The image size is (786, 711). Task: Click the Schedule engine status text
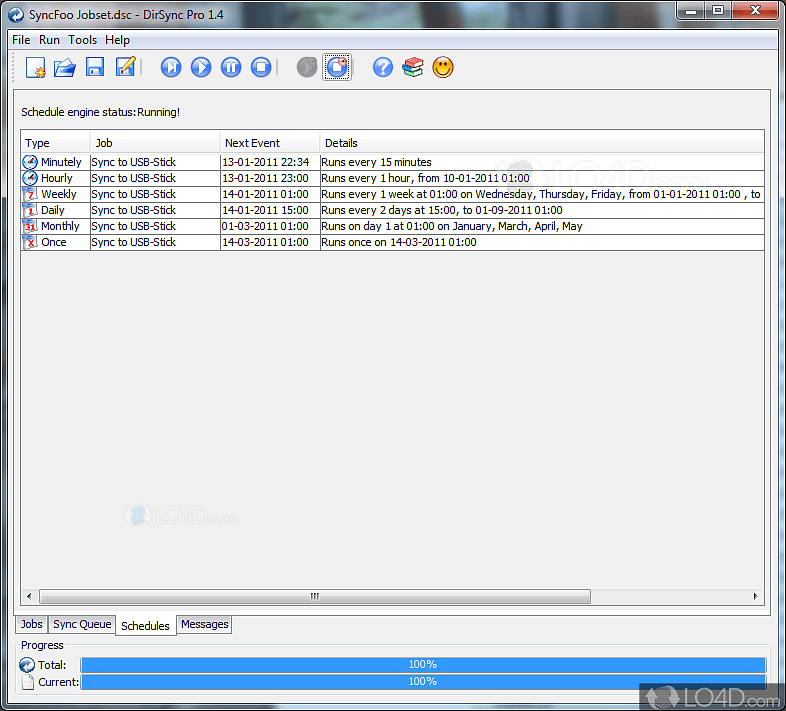tap(100, 112)
